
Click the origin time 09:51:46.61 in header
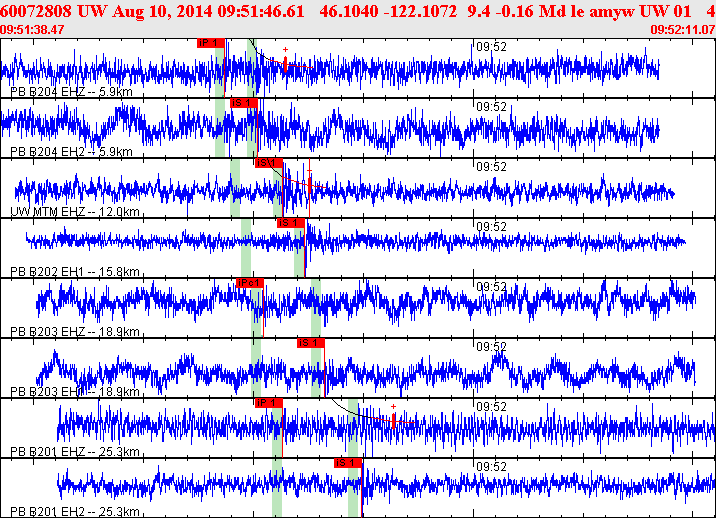click(x=261, y=11)
